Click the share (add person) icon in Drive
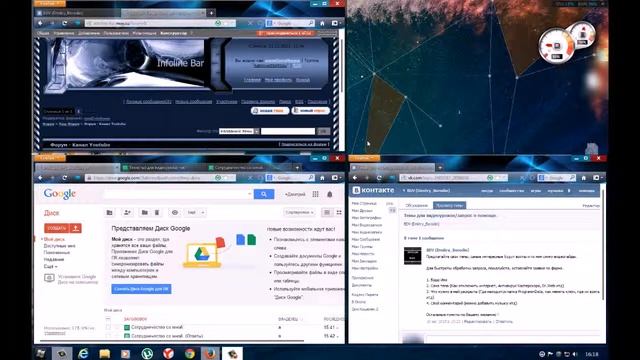Viewport: 640px width, 360px height. point(127,212)
